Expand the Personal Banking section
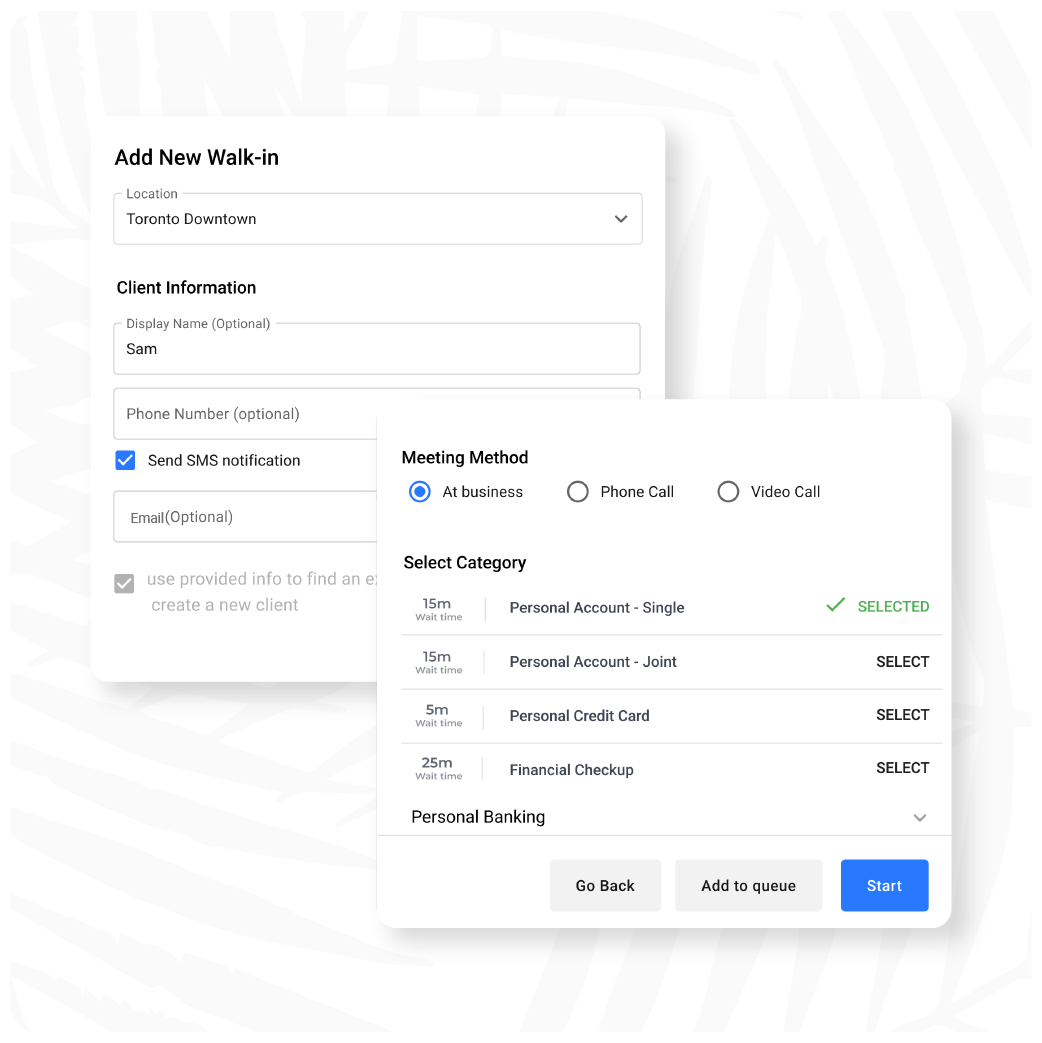 click(x=920, y=818)
